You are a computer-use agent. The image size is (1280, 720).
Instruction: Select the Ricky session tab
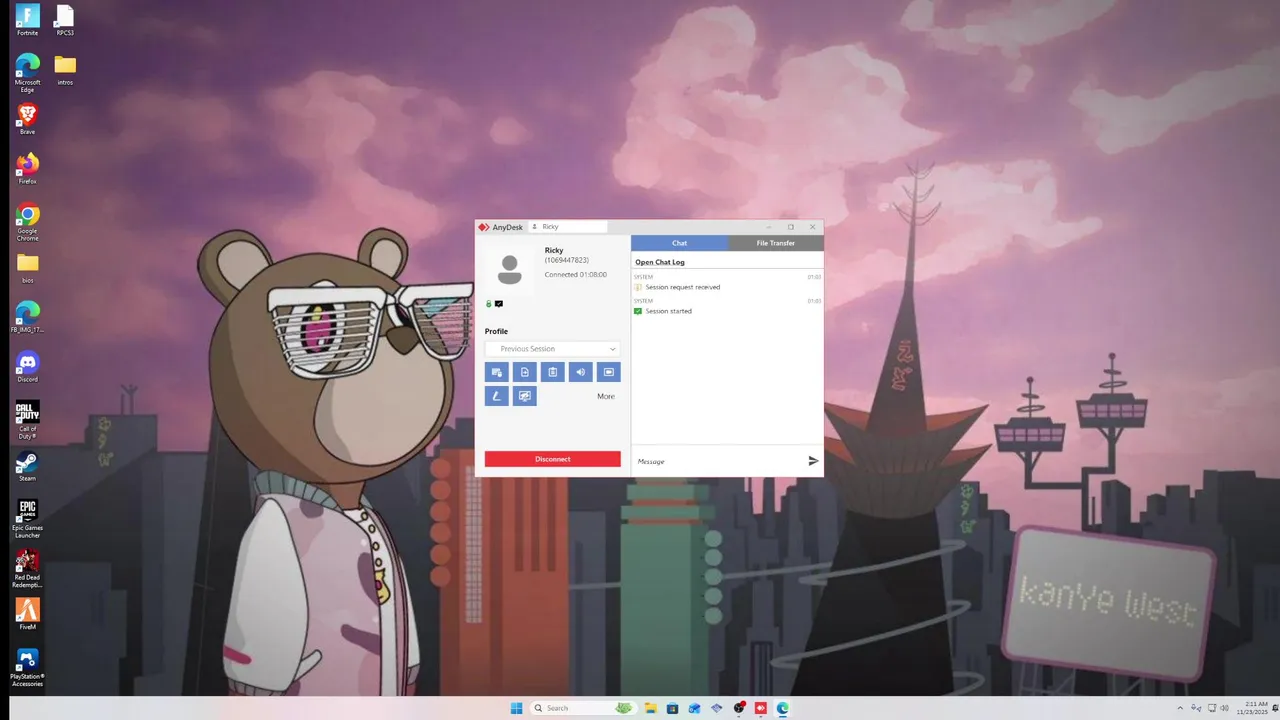click(x=568, y=227)
